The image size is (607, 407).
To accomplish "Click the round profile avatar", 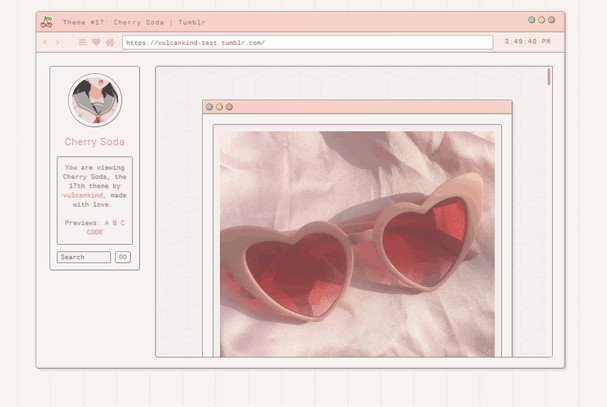I will 94,101.
